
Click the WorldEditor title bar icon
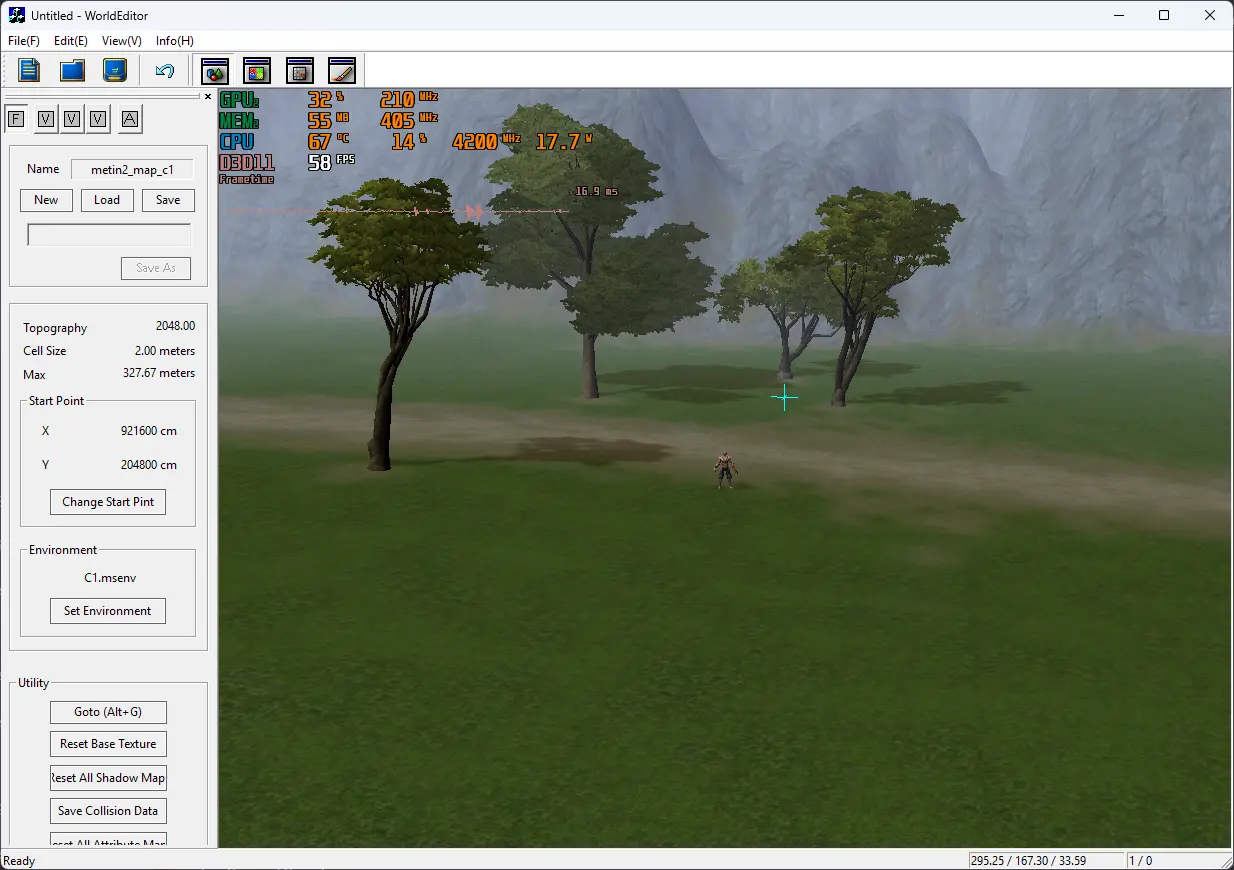click(x=17, y=15)
